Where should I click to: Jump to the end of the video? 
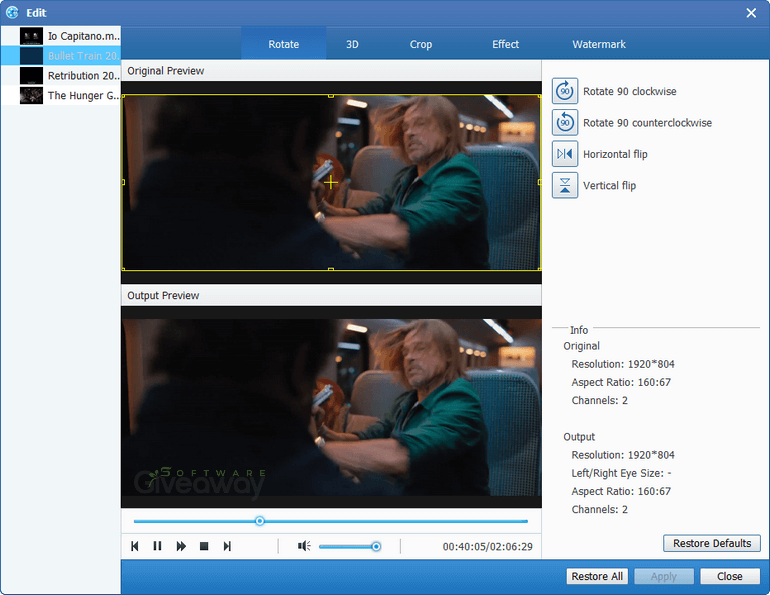[227, 546]
